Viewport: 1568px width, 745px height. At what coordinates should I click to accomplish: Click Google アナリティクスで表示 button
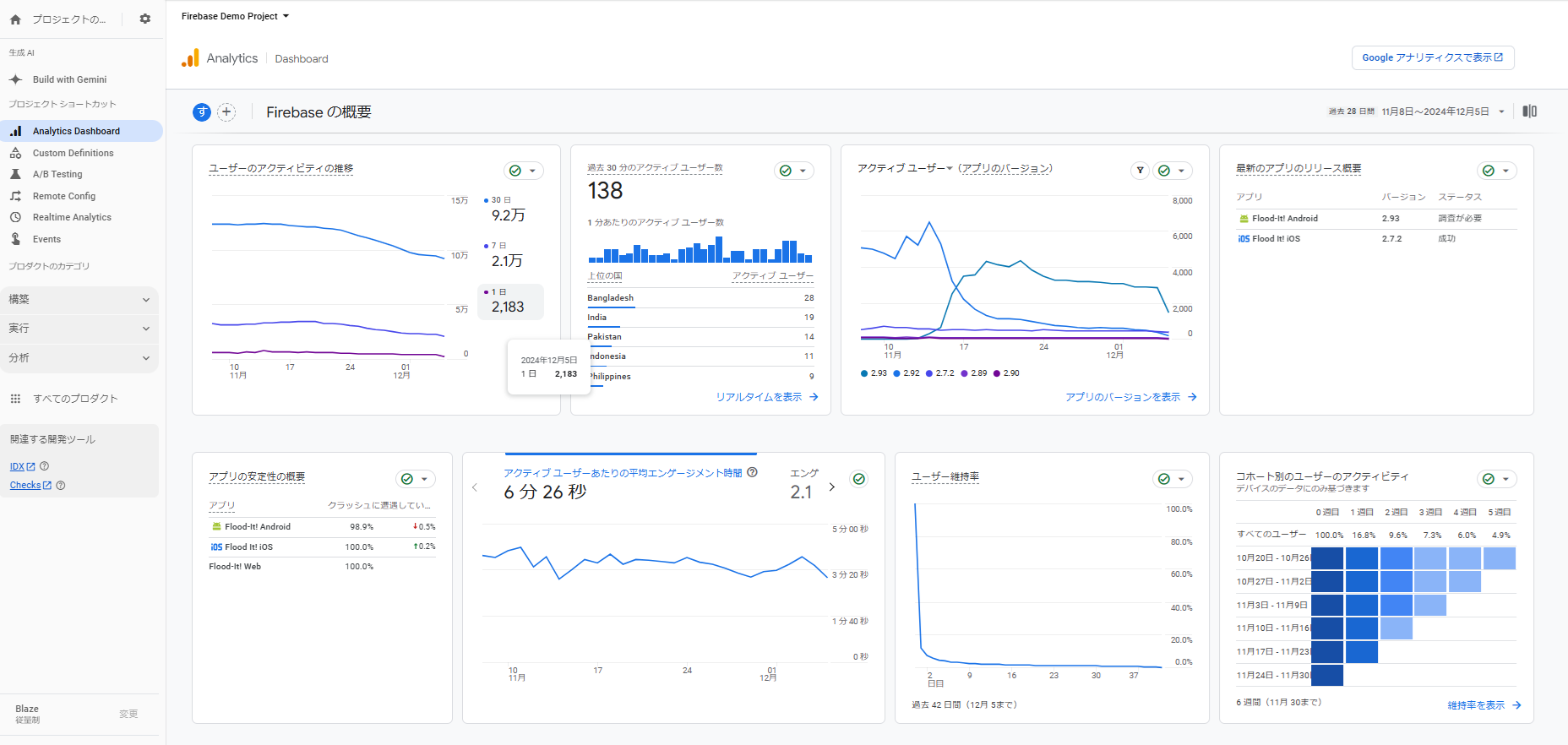pyautogui.click(x=1433, y=57)
